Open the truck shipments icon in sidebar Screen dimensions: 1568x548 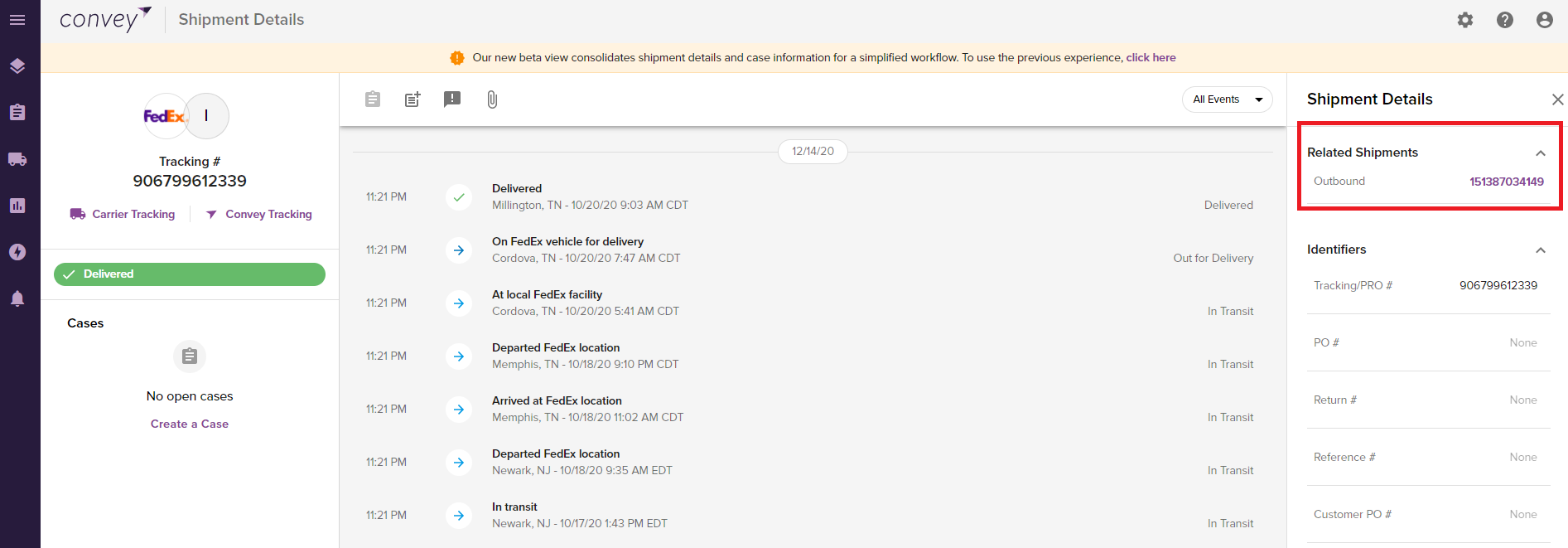click(x=17, y=159)
